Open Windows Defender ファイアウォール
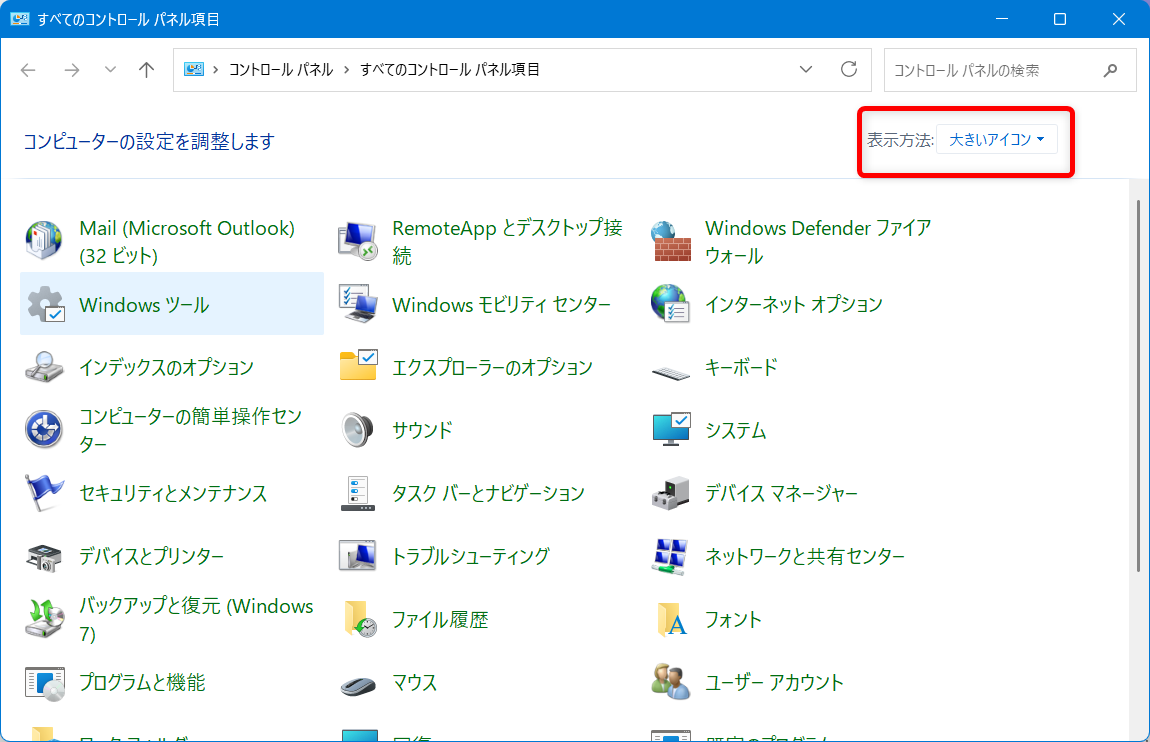 818,240
